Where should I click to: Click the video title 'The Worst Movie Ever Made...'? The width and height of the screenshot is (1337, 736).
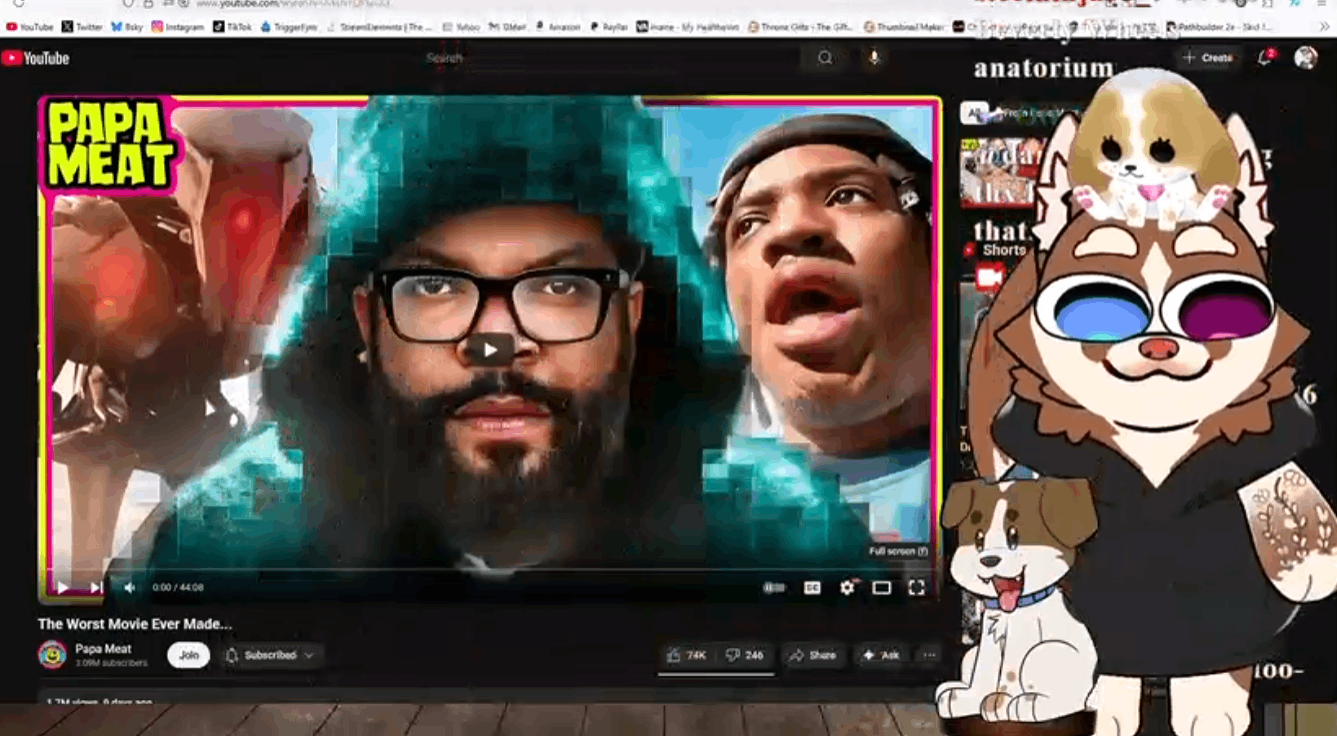[x=135, y=624]
